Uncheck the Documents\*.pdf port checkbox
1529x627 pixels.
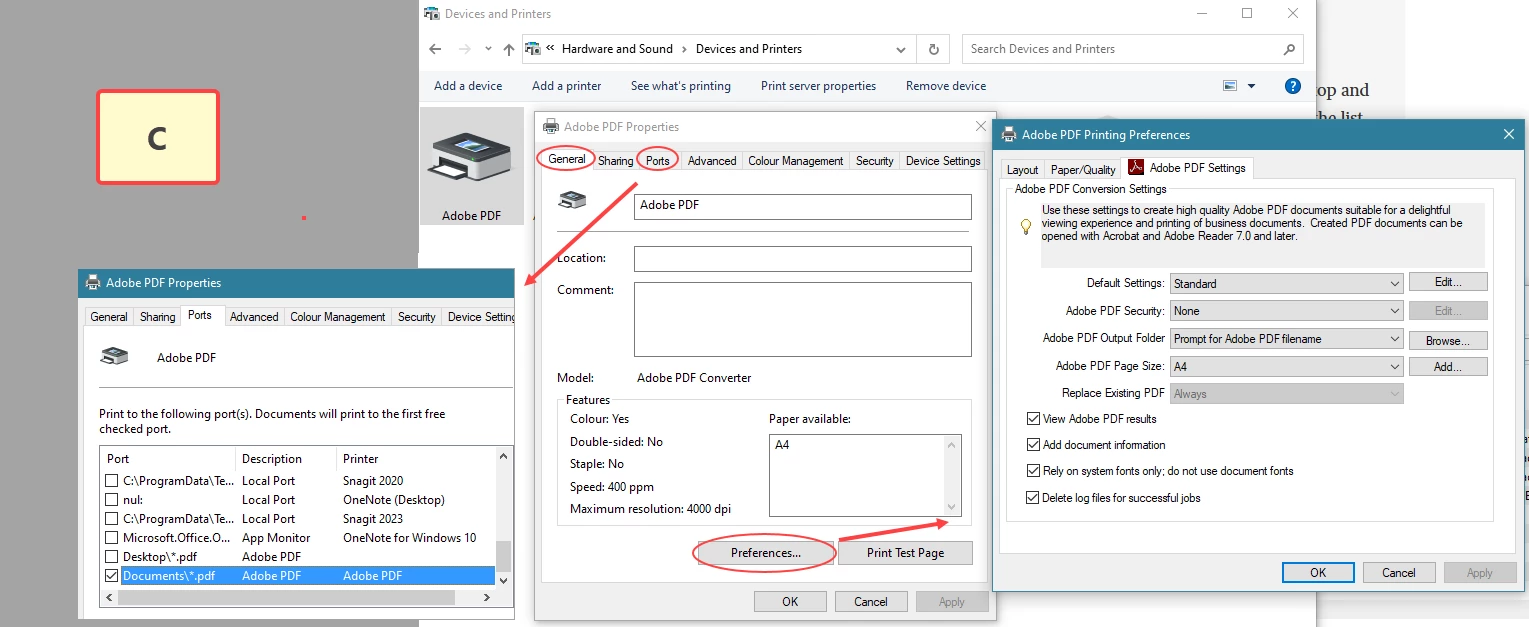point(112,576)
